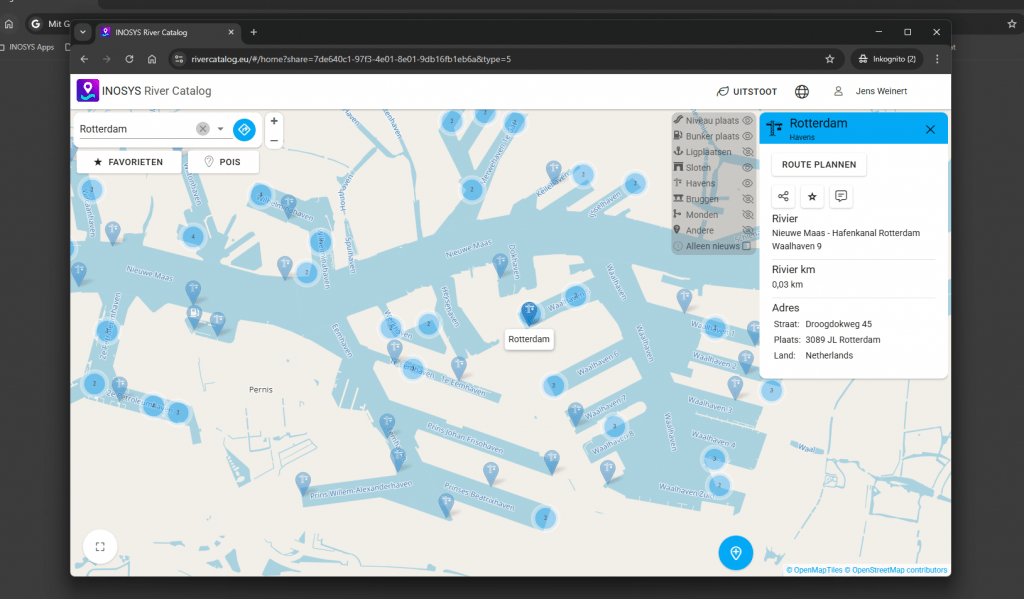
Task: Share the Rotterdam harbor location
Action: coord(784,197)
